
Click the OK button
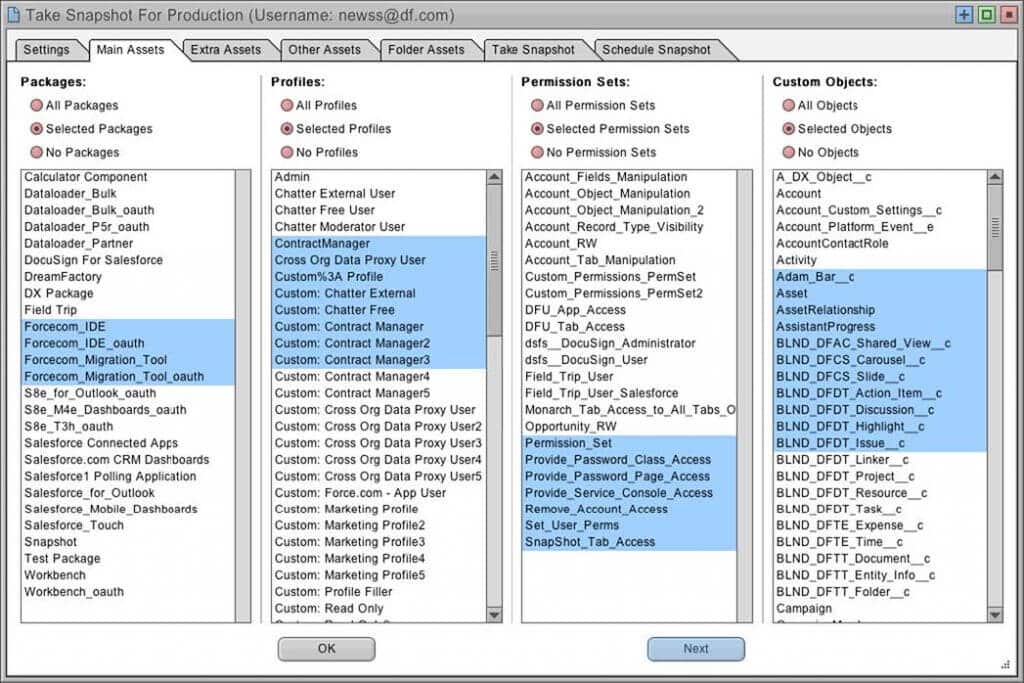point(327,648)
